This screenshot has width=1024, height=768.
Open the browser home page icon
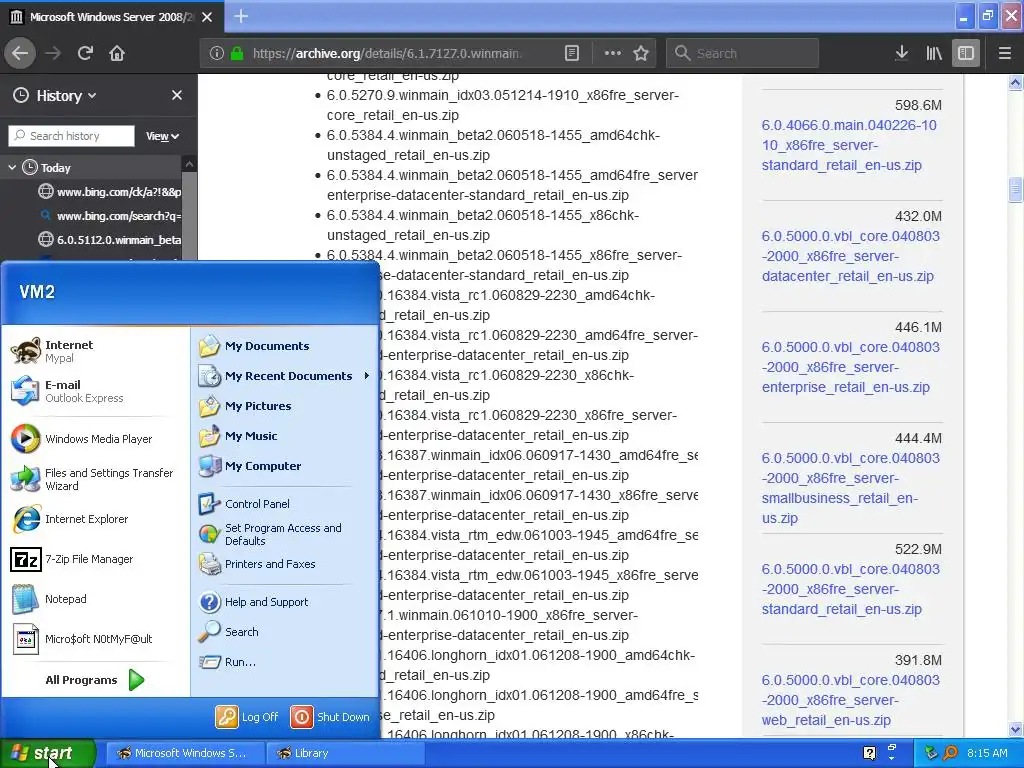pyautogui.click(x=117, y=54)
